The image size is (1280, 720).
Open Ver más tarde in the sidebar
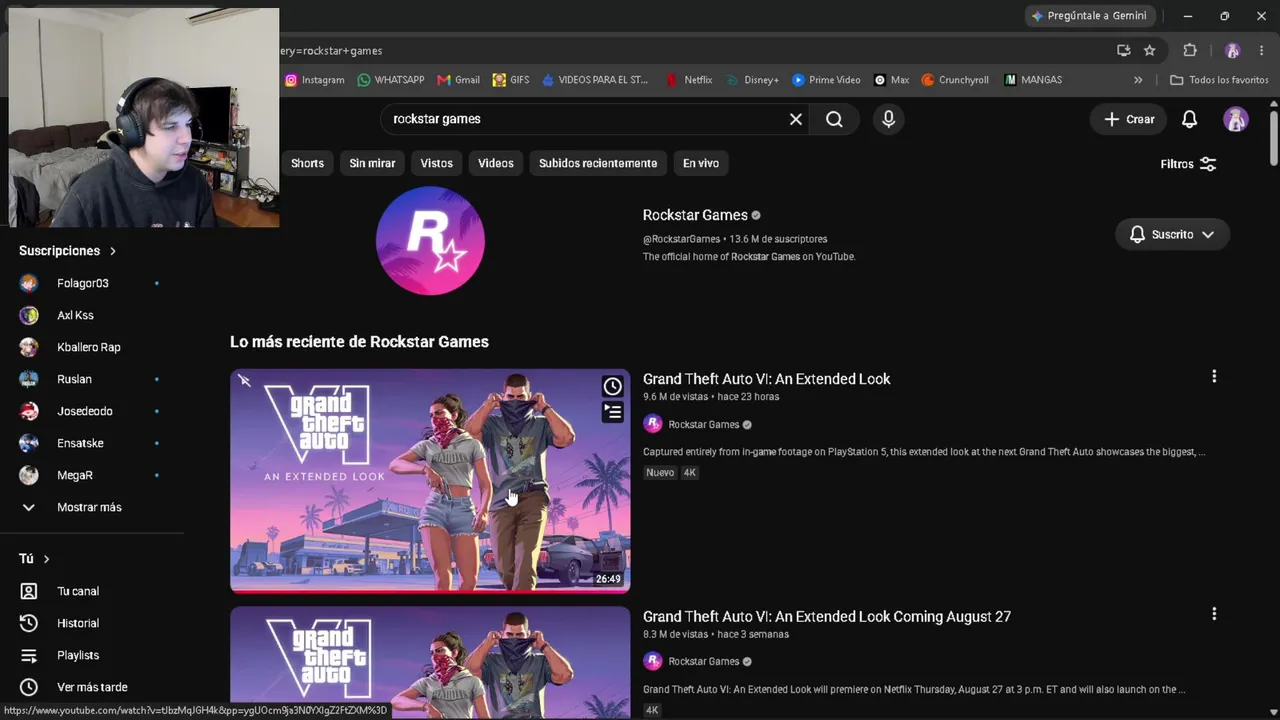click(x=91, y=687)
